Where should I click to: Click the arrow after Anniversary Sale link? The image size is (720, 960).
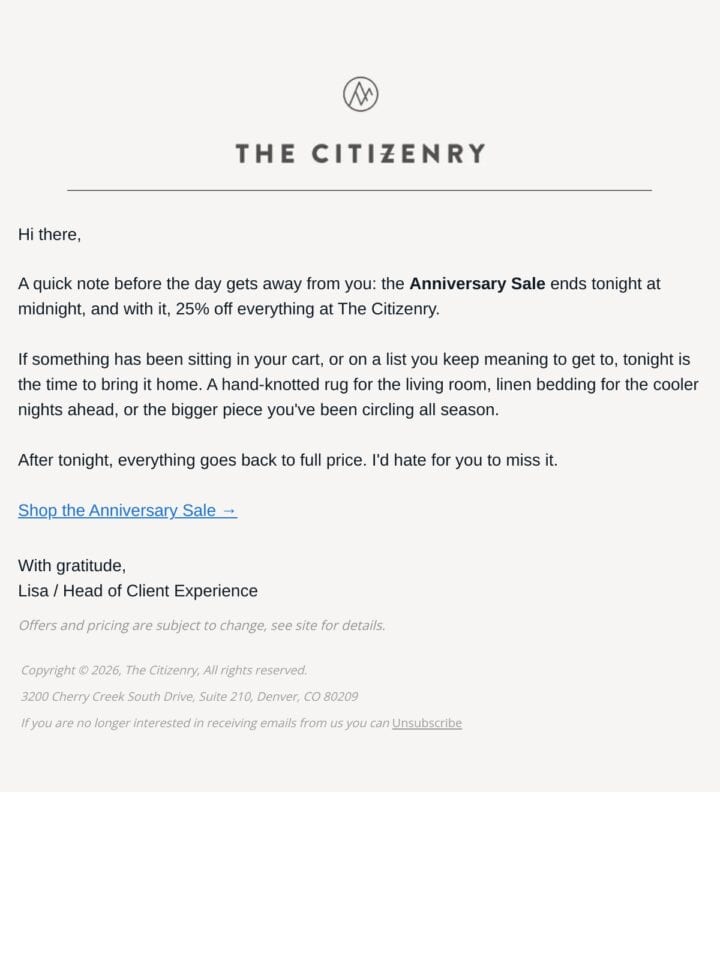pos(229,511)
